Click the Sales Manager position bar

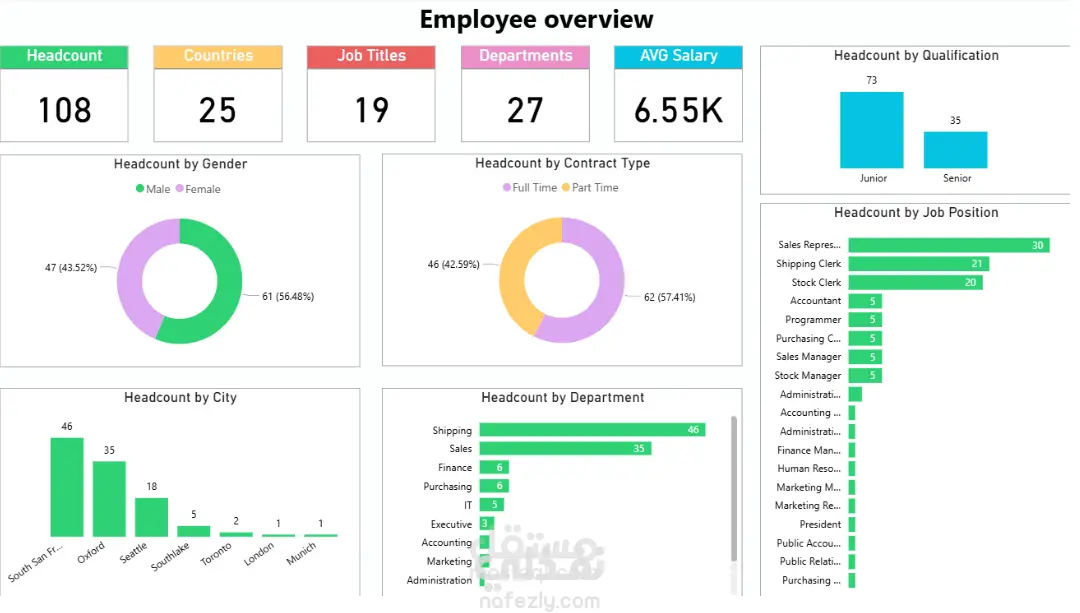coord(865,357)
